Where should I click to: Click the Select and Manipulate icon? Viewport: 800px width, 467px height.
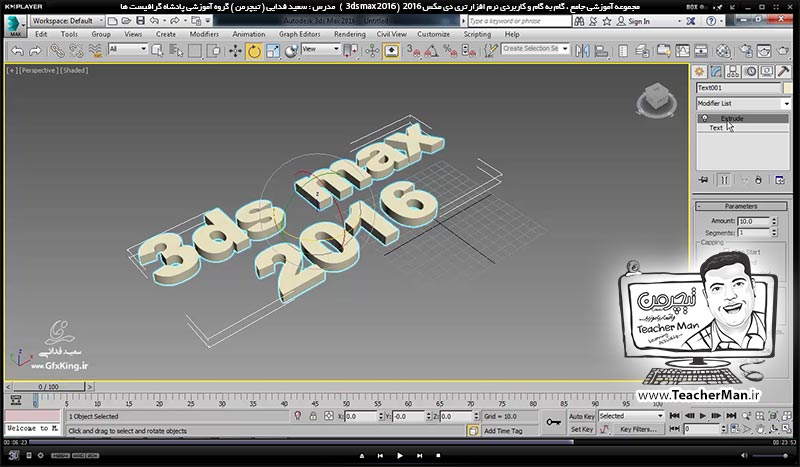coord(372,51)
